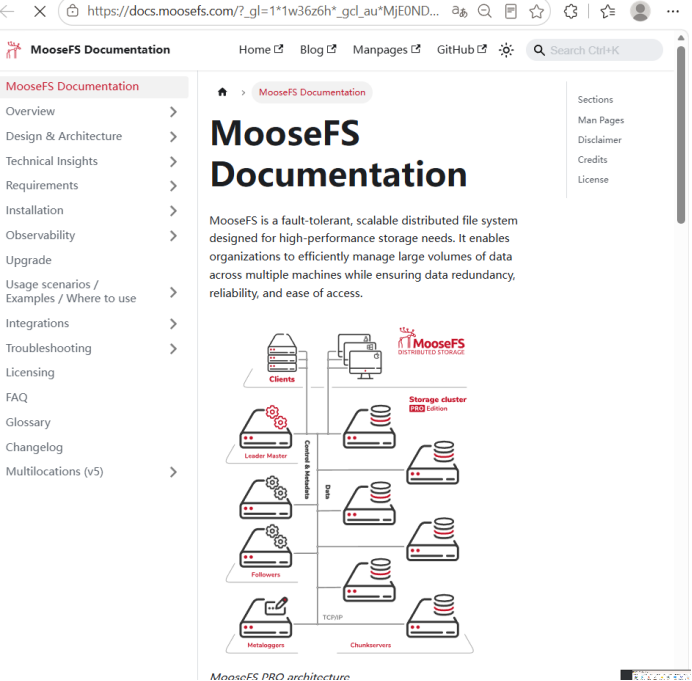
Task: Open the translate page icon
Action: [x=459, y=11]
